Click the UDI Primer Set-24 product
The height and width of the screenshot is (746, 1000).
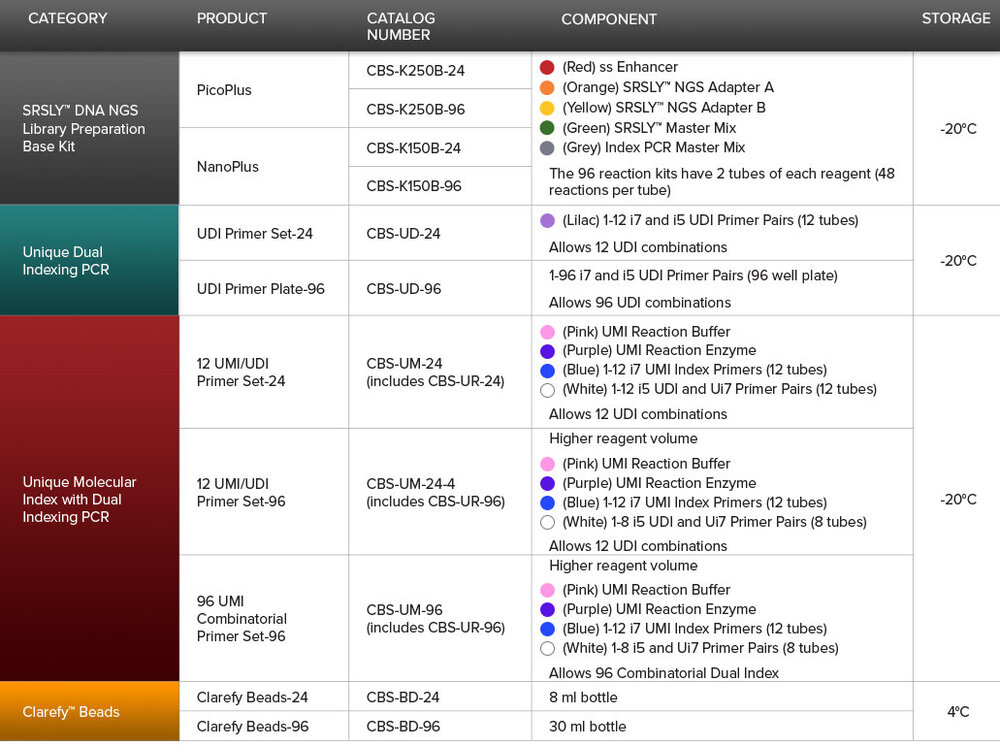click(x=254, y=233)
